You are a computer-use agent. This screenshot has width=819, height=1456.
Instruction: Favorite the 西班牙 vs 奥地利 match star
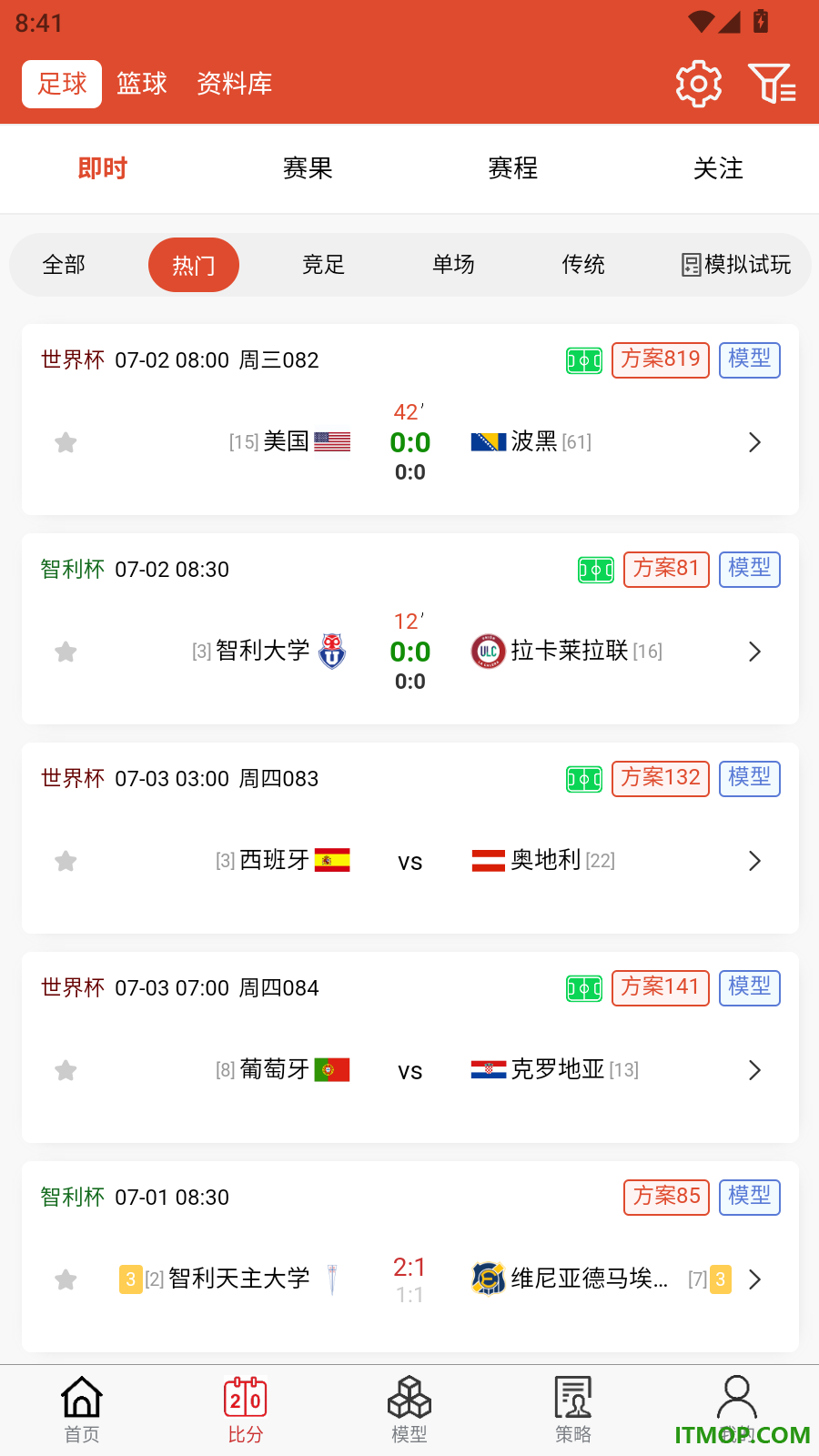pos(66,862)
